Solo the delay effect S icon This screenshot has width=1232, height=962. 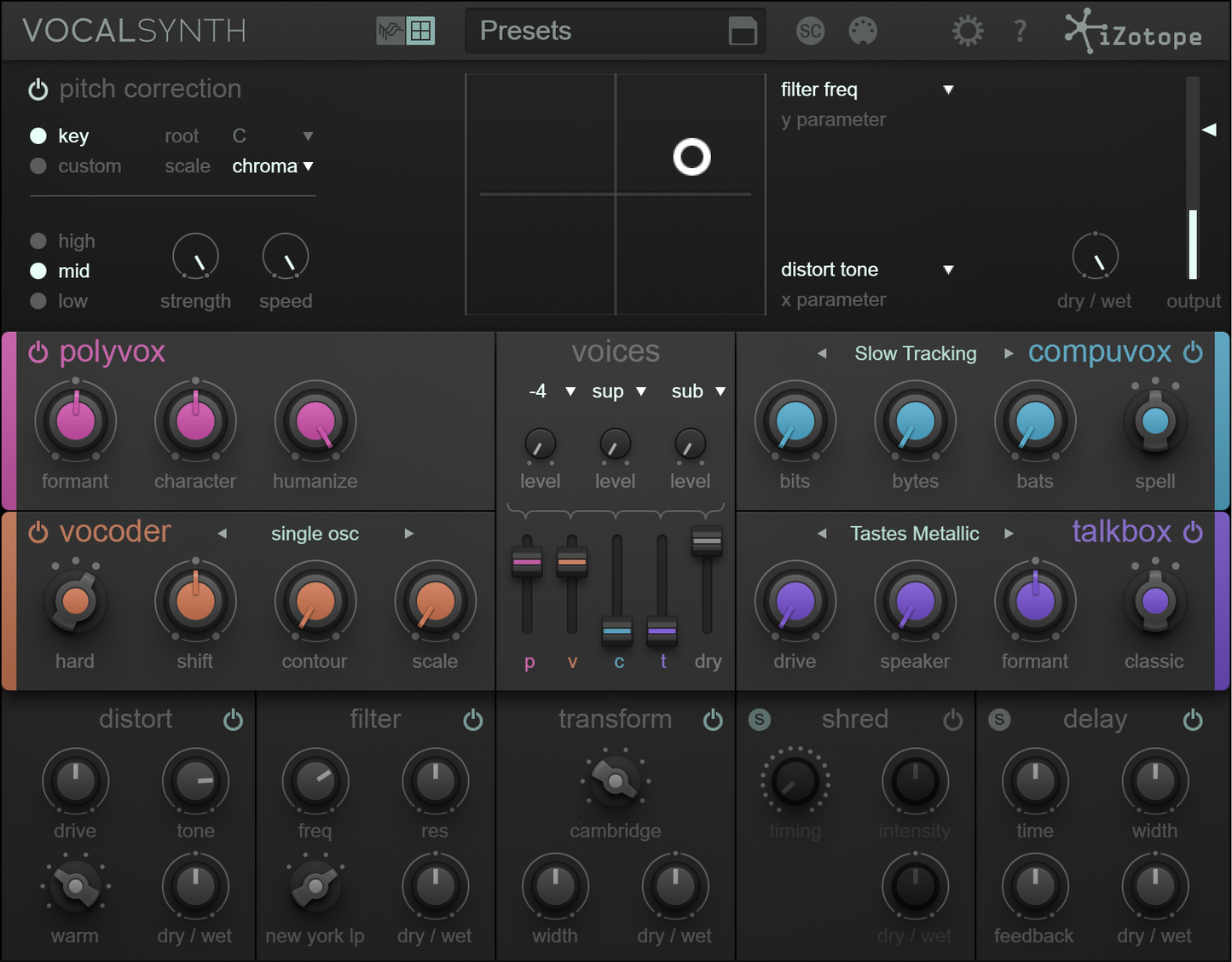coord(999,720)
